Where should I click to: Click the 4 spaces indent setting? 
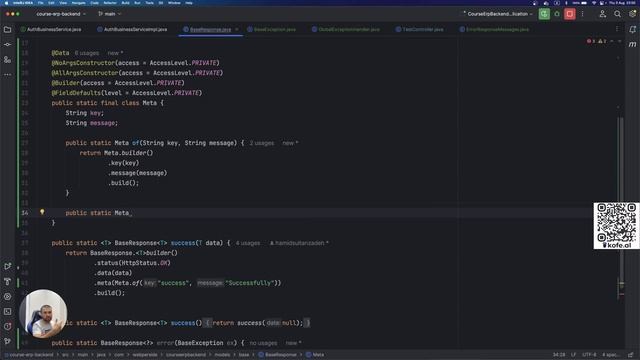[610, 355]
